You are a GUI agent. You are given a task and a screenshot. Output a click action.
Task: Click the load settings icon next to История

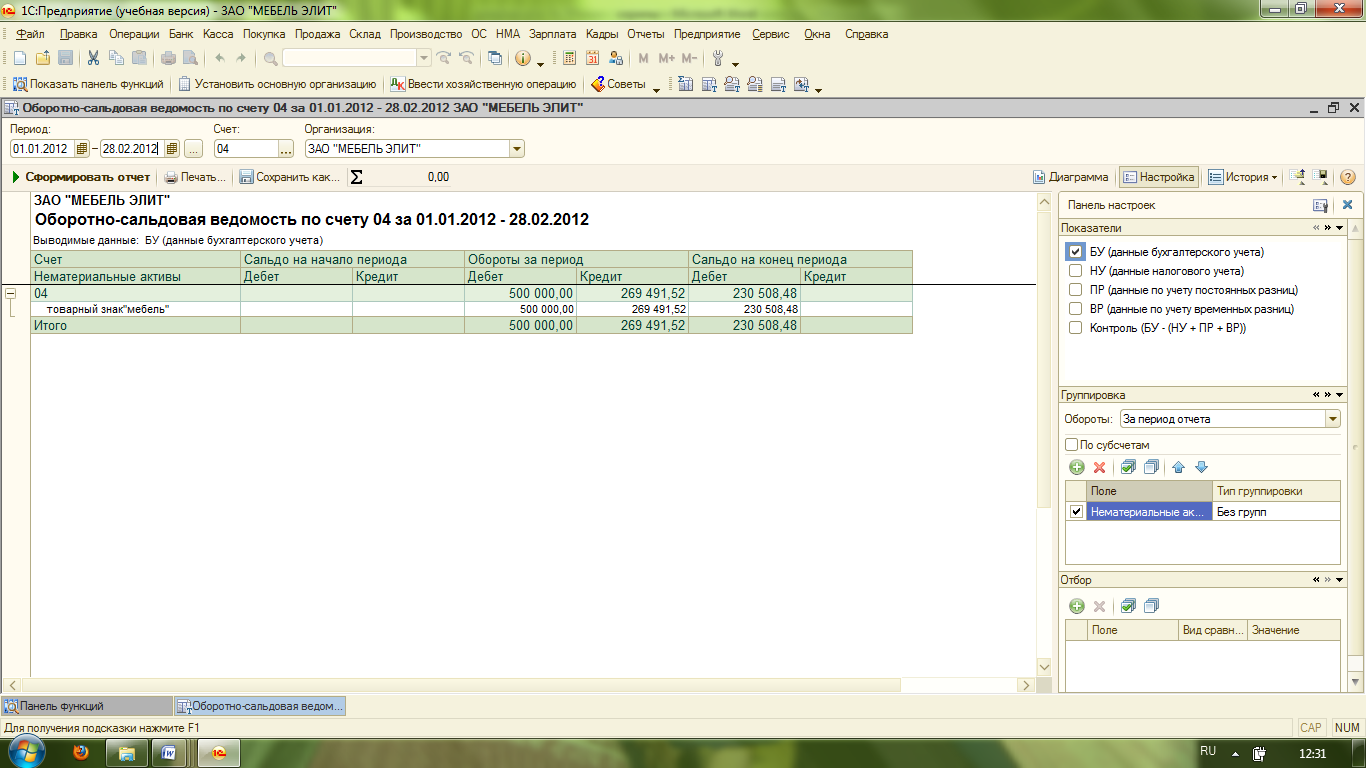1297,177
